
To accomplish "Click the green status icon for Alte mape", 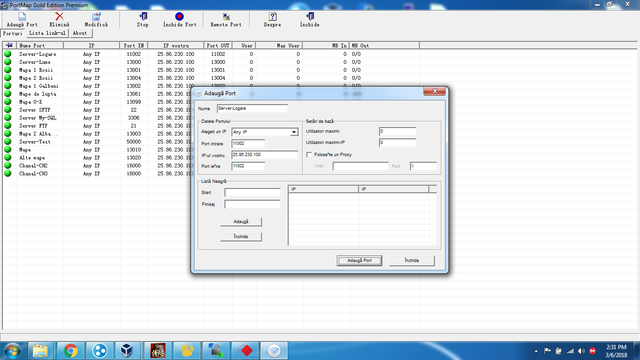I will (x=8, y=157).
